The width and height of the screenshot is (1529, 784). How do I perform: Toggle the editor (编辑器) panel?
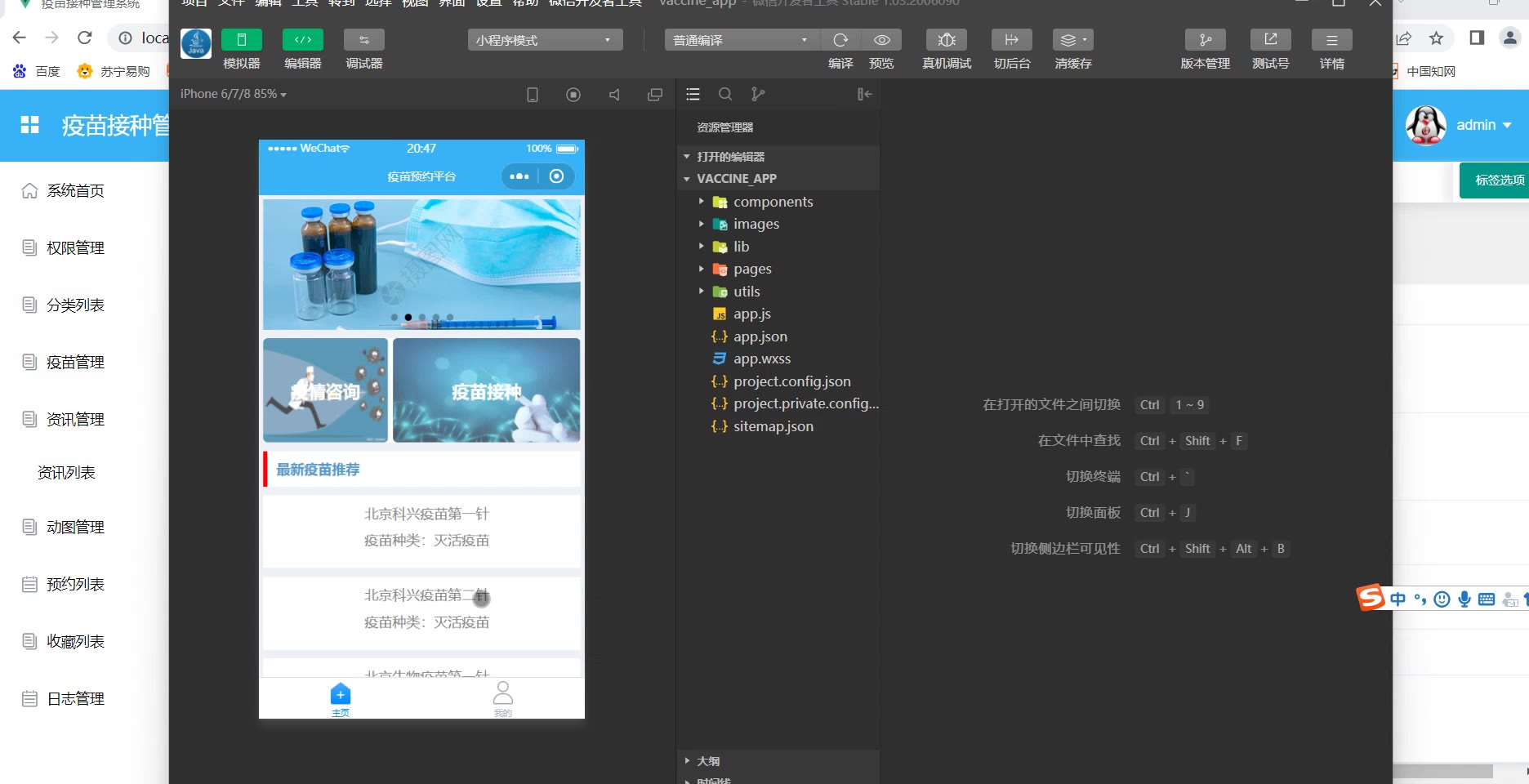pos(302,40)
